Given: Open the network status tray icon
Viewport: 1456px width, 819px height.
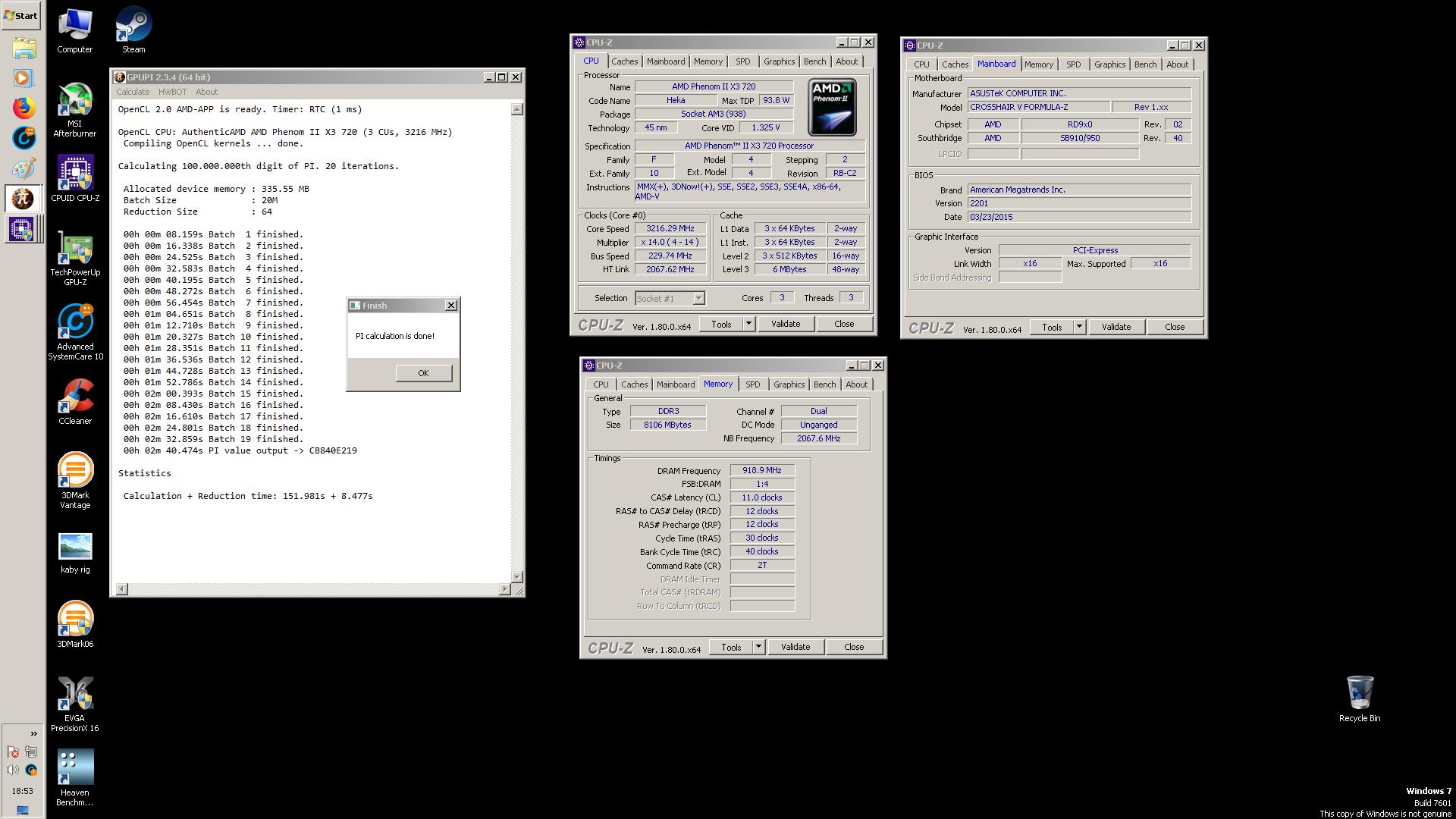Looking at the screenshot, I should pyautogui.click(x=31, y=752).
